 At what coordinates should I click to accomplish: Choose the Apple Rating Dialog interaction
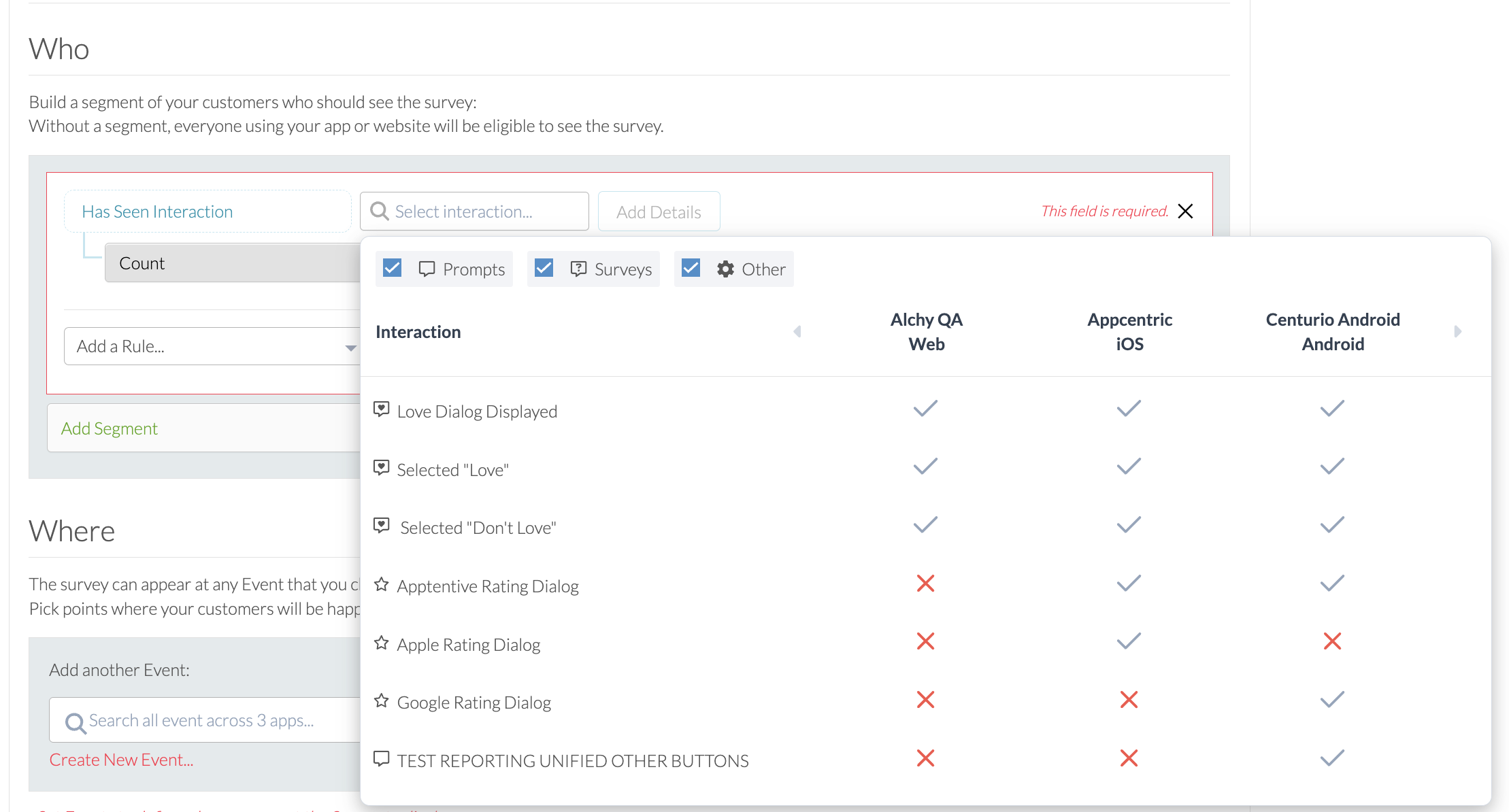(x=468, y=645)
